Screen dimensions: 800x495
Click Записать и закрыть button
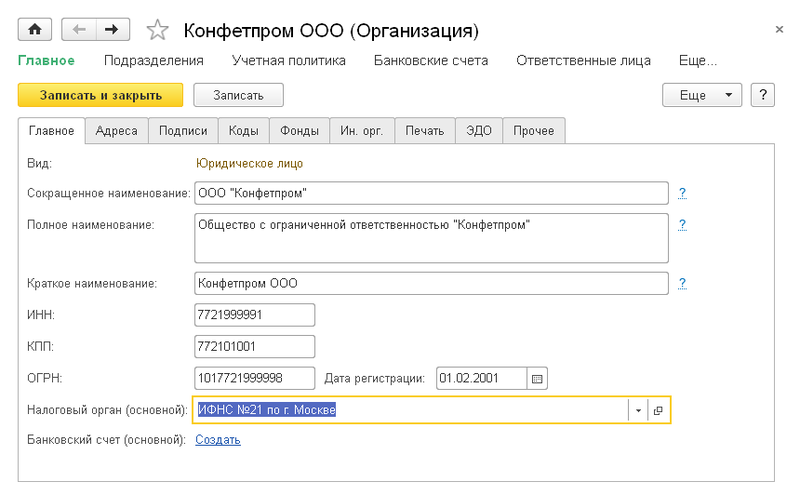click(100, 95)
